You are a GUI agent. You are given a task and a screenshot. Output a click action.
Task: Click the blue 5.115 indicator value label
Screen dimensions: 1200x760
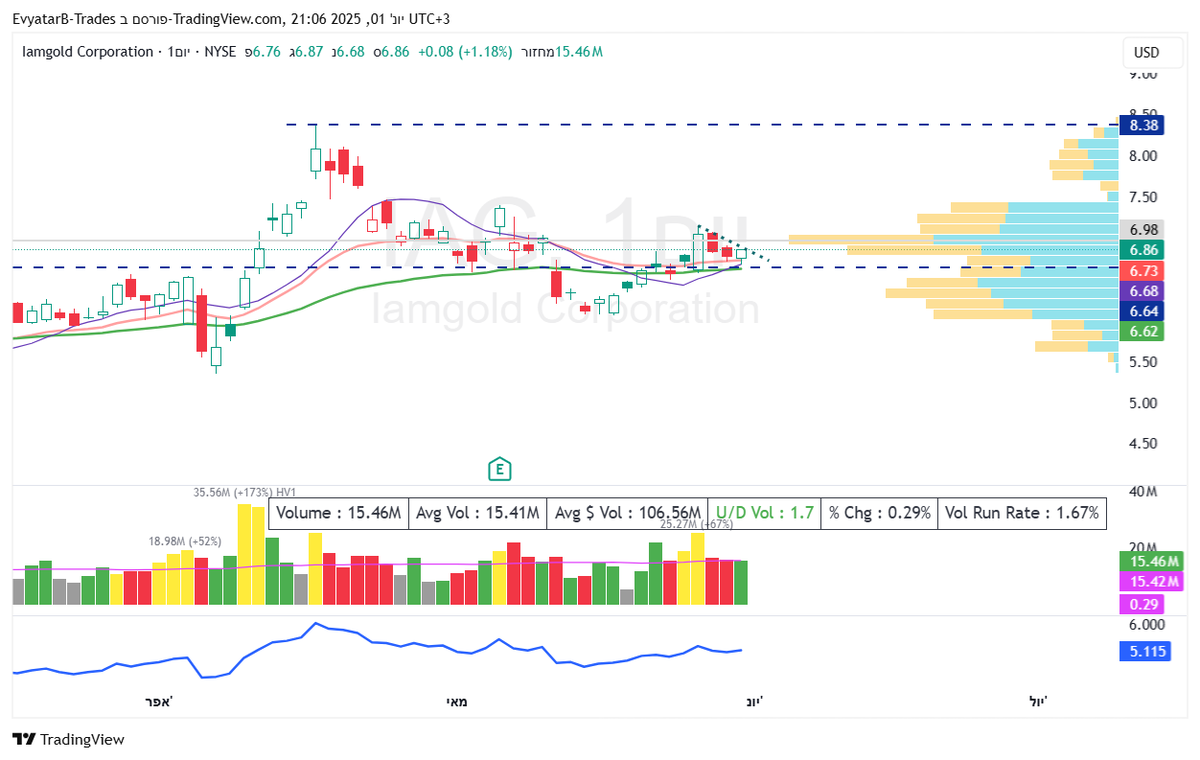point(1147,651)
